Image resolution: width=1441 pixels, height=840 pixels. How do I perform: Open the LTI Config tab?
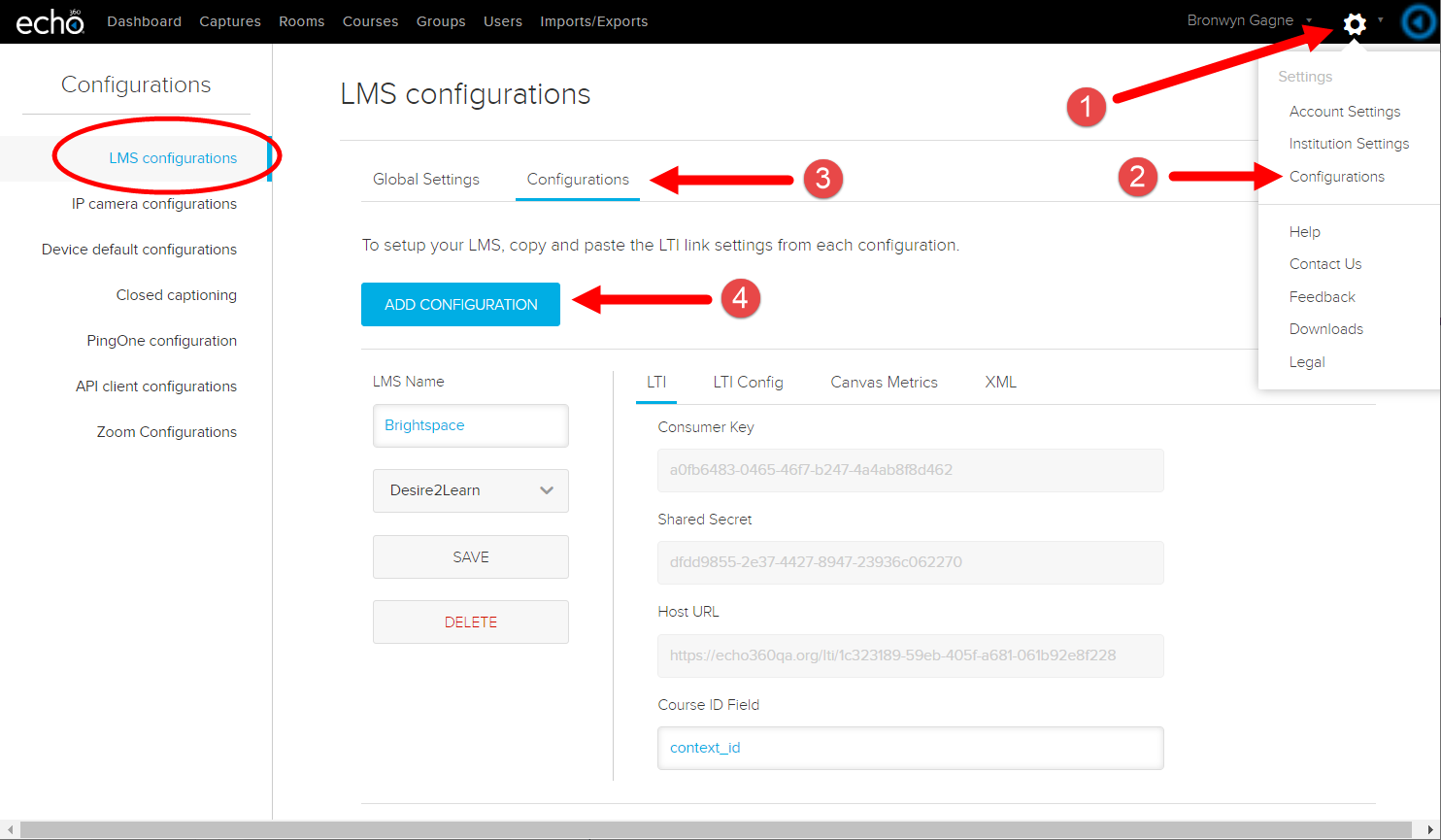point(748,383)
